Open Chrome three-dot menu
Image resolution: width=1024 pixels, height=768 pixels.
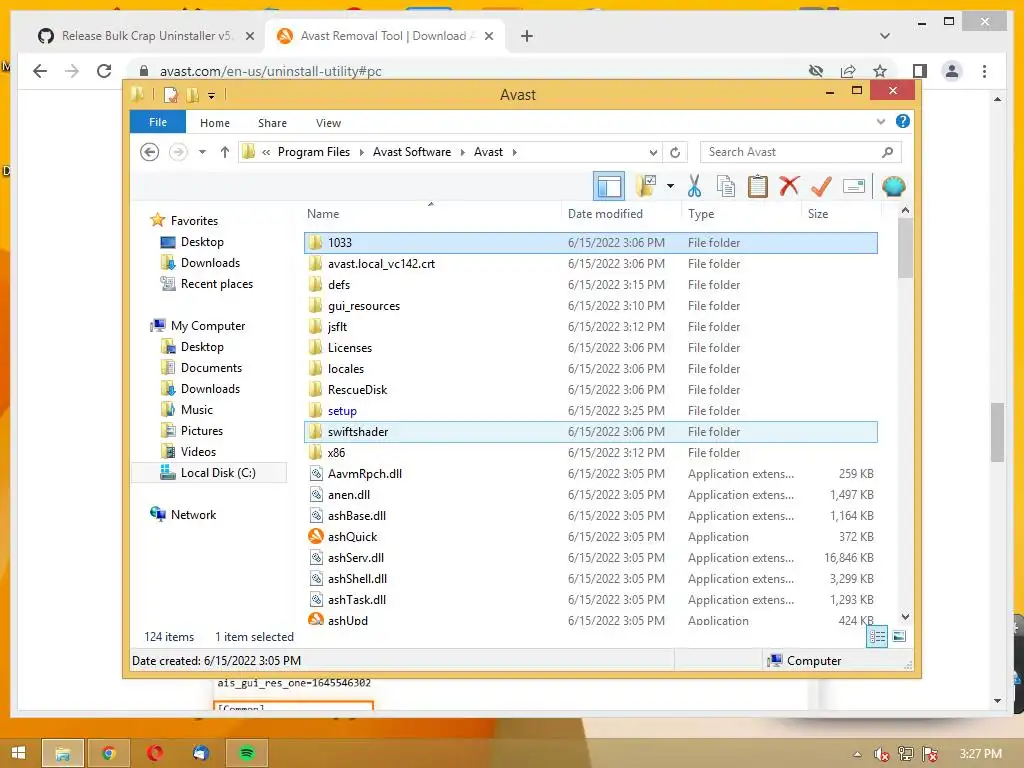pyautogui.click(x=984, y=71)
